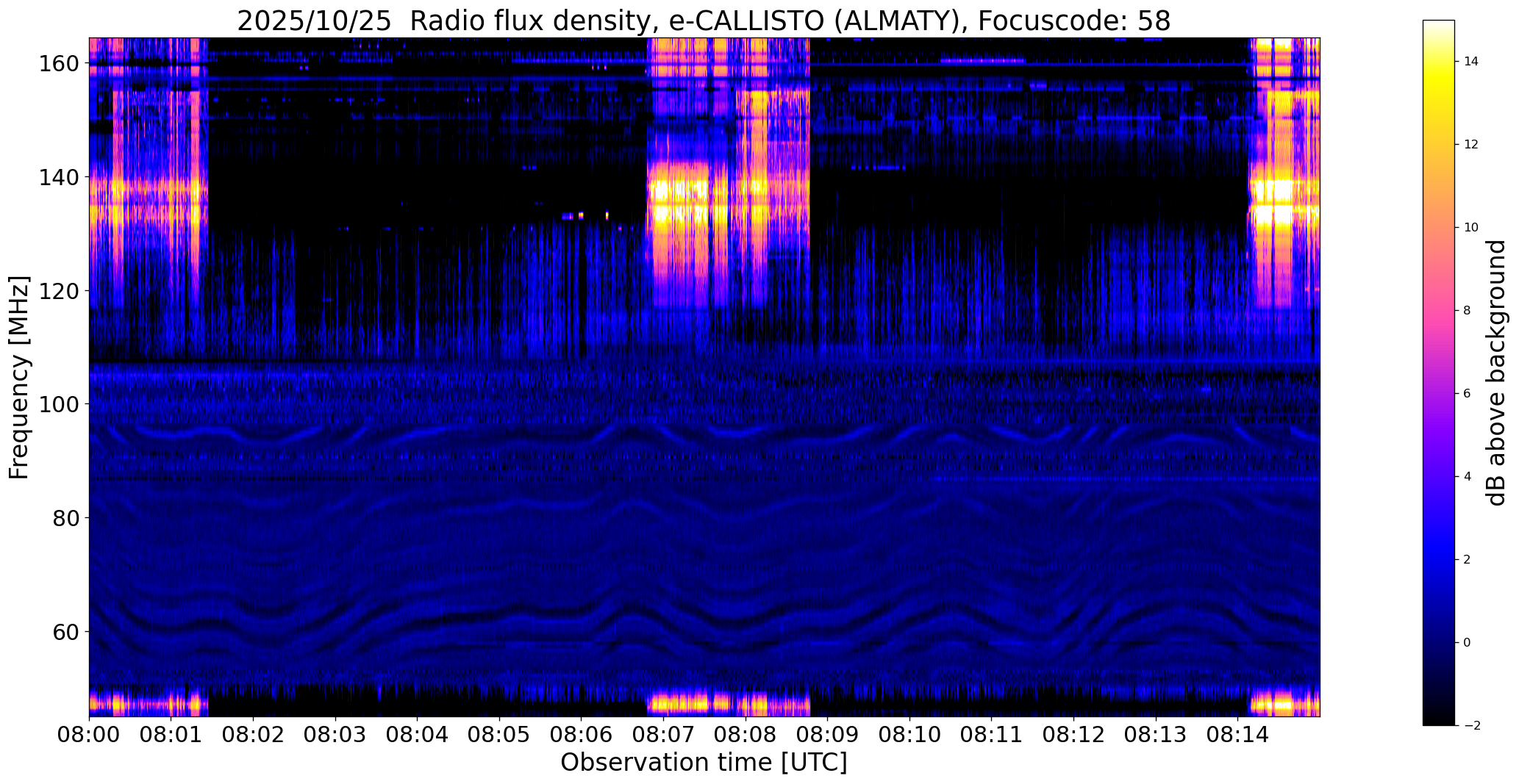
Task: Click the 160 frequency tick label
Action: 60,64
